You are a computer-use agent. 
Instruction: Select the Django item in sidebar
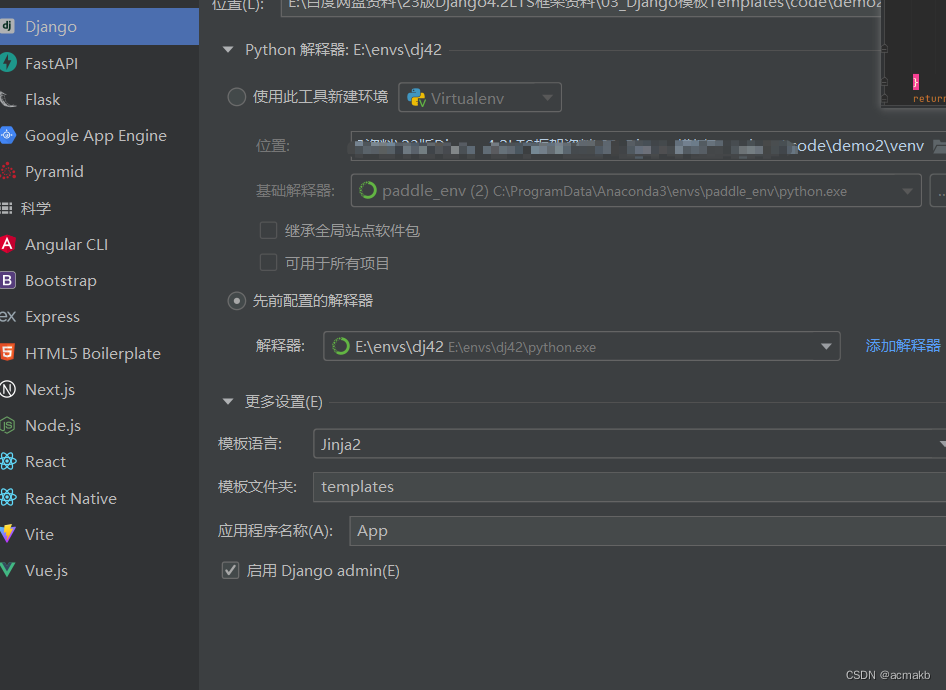[55, 26]
